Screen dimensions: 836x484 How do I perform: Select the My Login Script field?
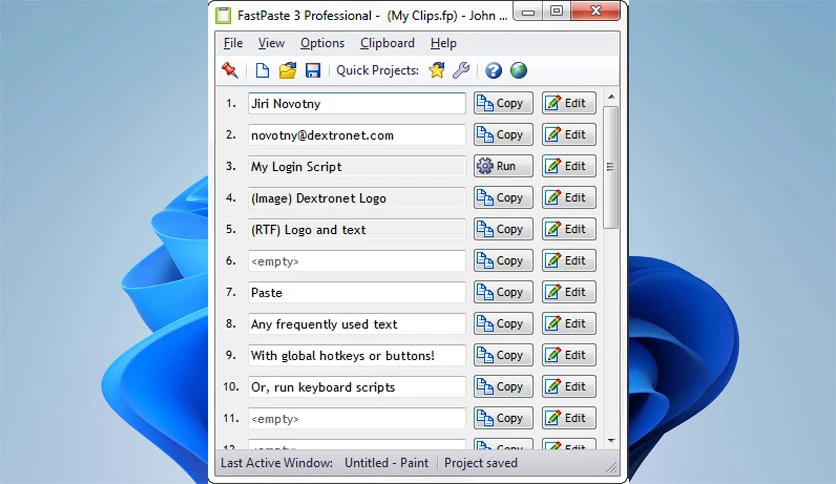pyautogui.click(x=357, y=166)
